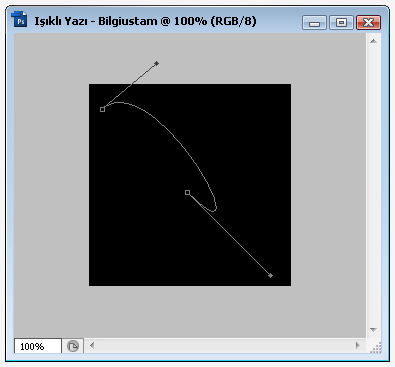Close the Işıklı Yazı document window
This screenshot has height=367, width=395.
368,23
